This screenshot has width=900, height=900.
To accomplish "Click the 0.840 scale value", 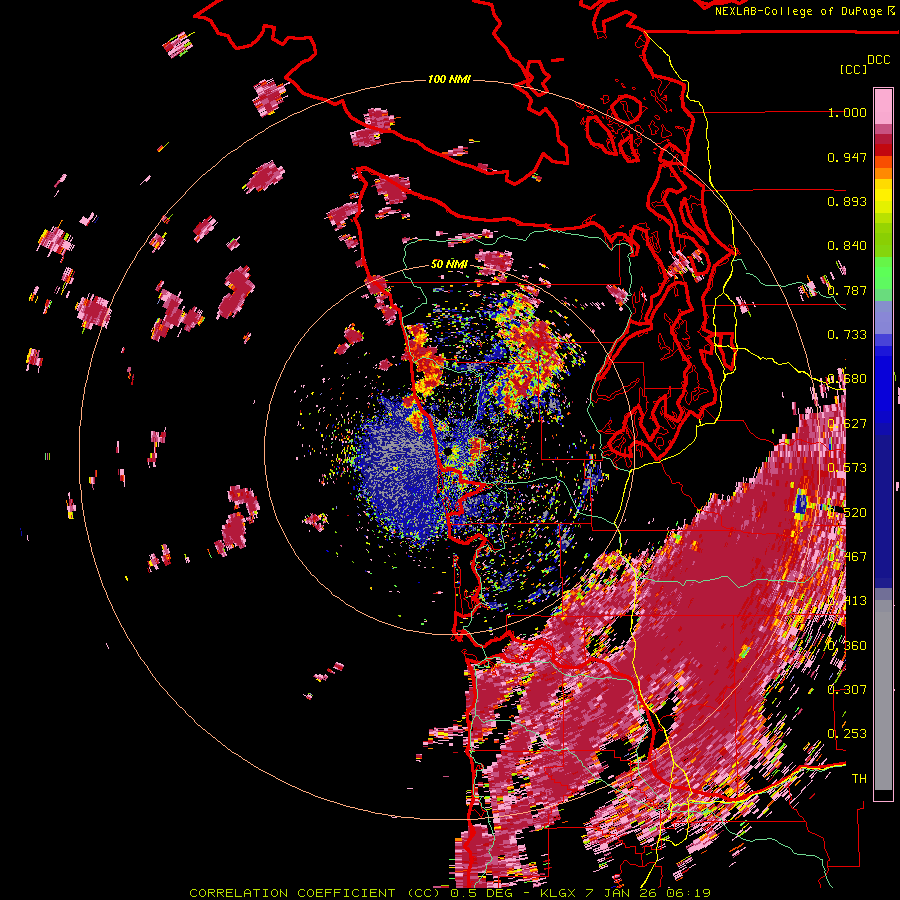I will pos(847,246).
